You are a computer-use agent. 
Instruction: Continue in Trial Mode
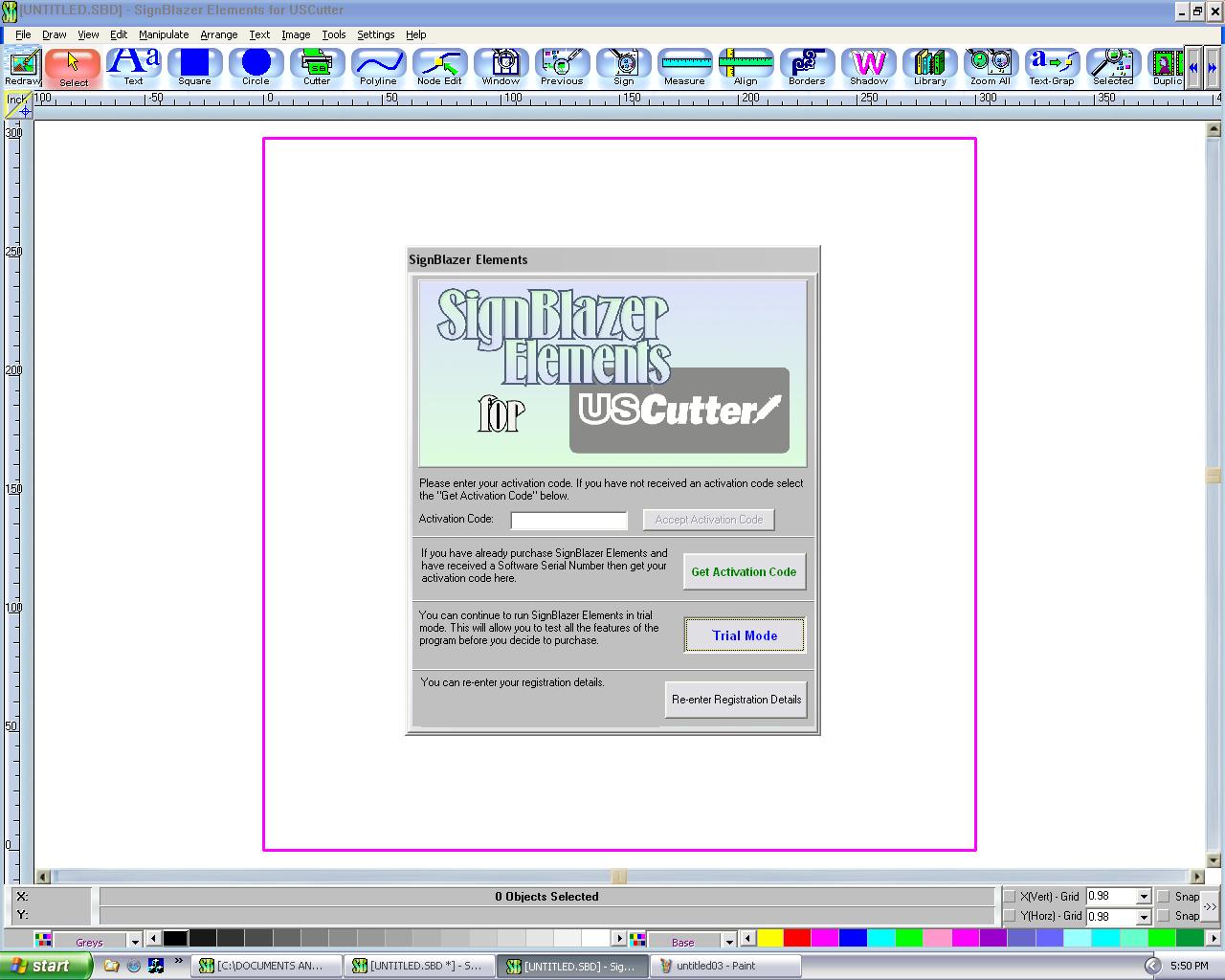(x=744, y=635)
